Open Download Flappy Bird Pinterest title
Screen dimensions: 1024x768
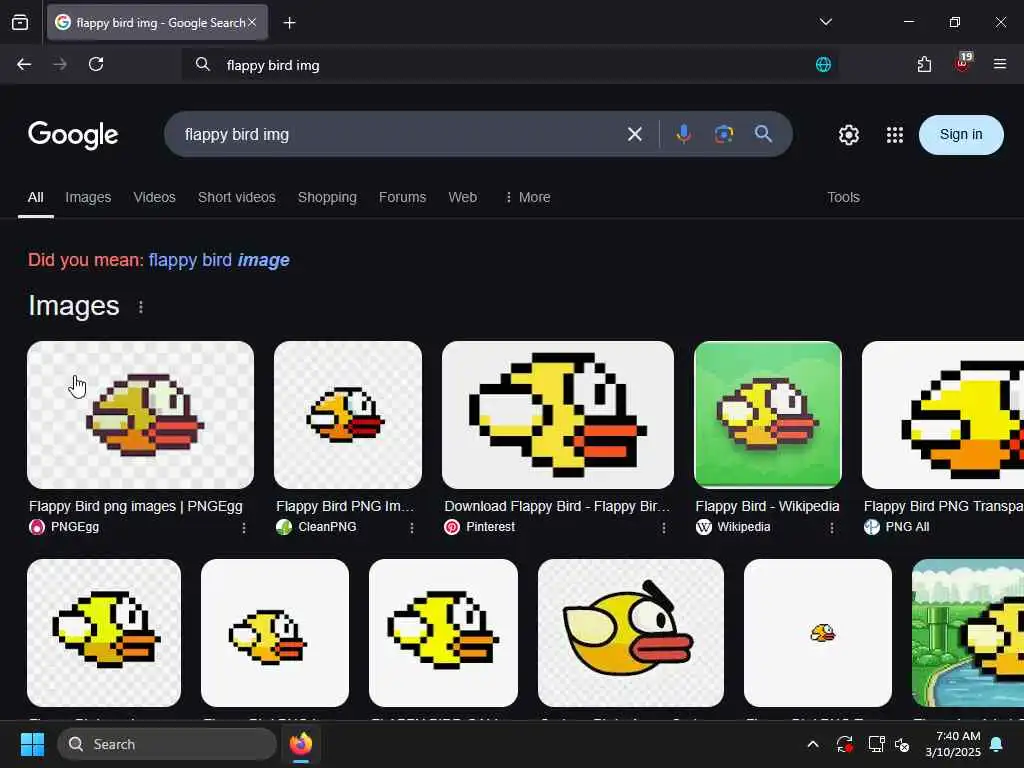(557, 506)
